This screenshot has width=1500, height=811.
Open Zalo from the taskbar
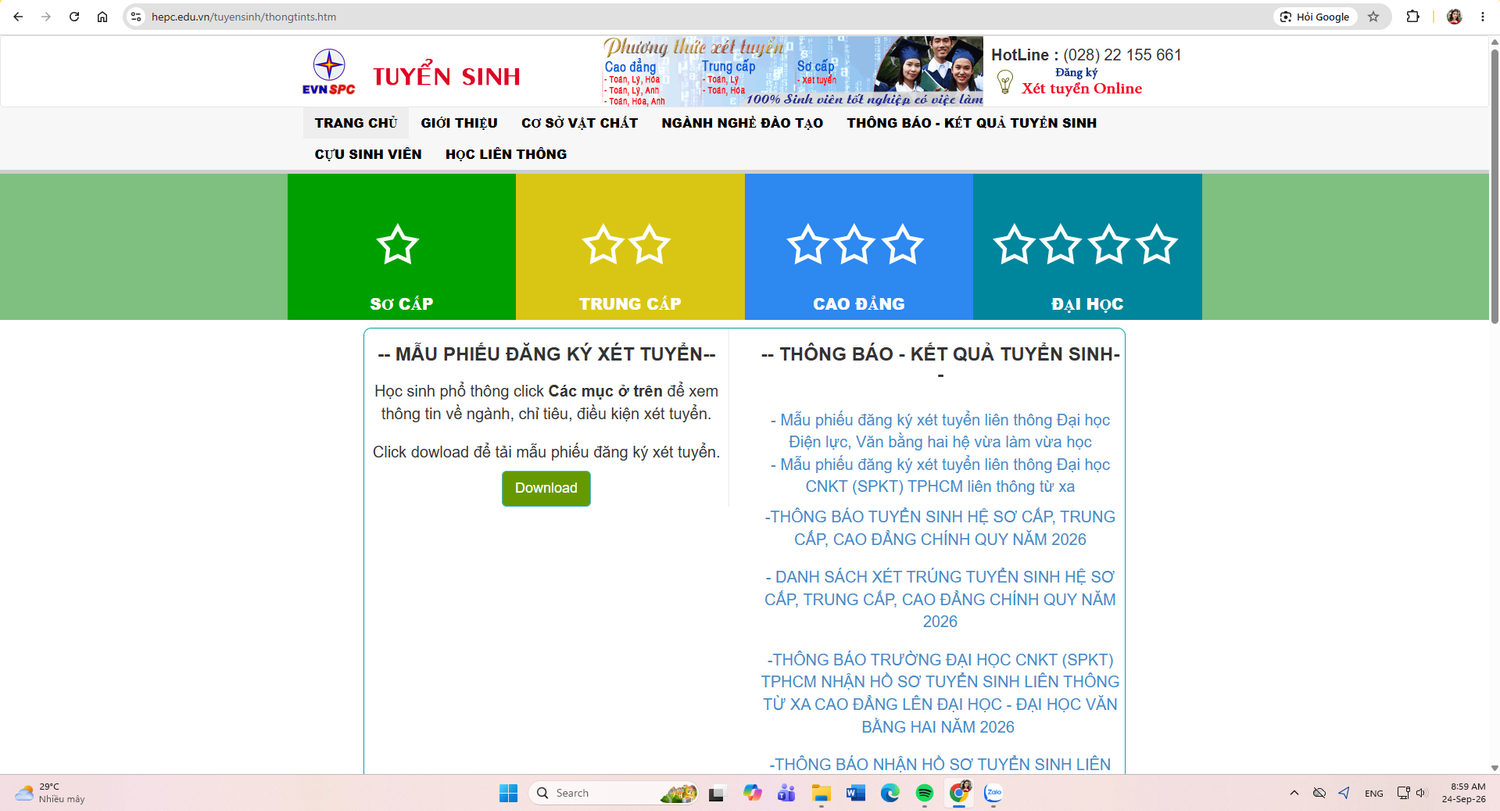pos(993,793)
